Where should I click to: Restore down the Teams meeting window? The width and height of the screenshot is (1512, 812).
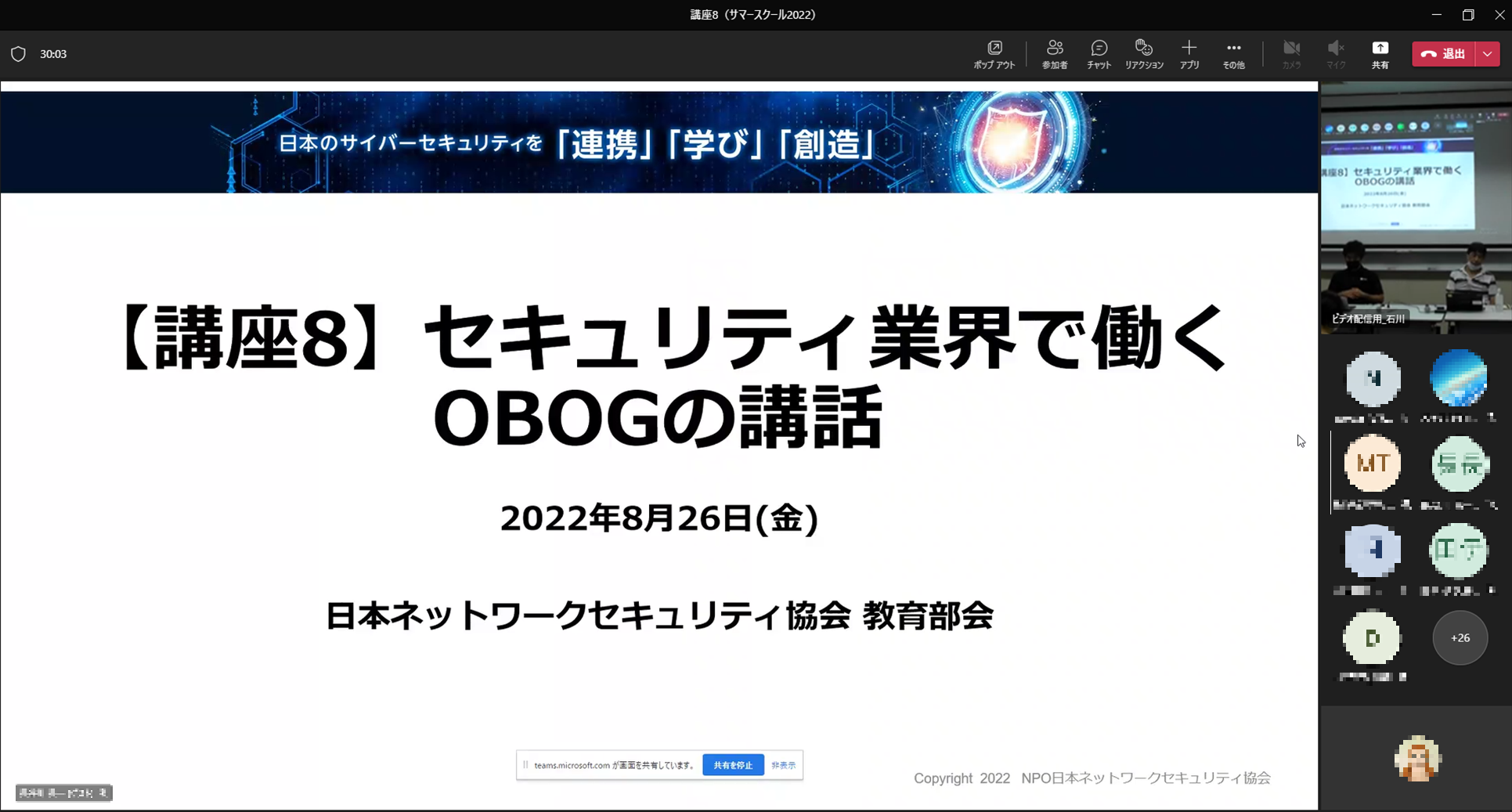pos(1468,15)
